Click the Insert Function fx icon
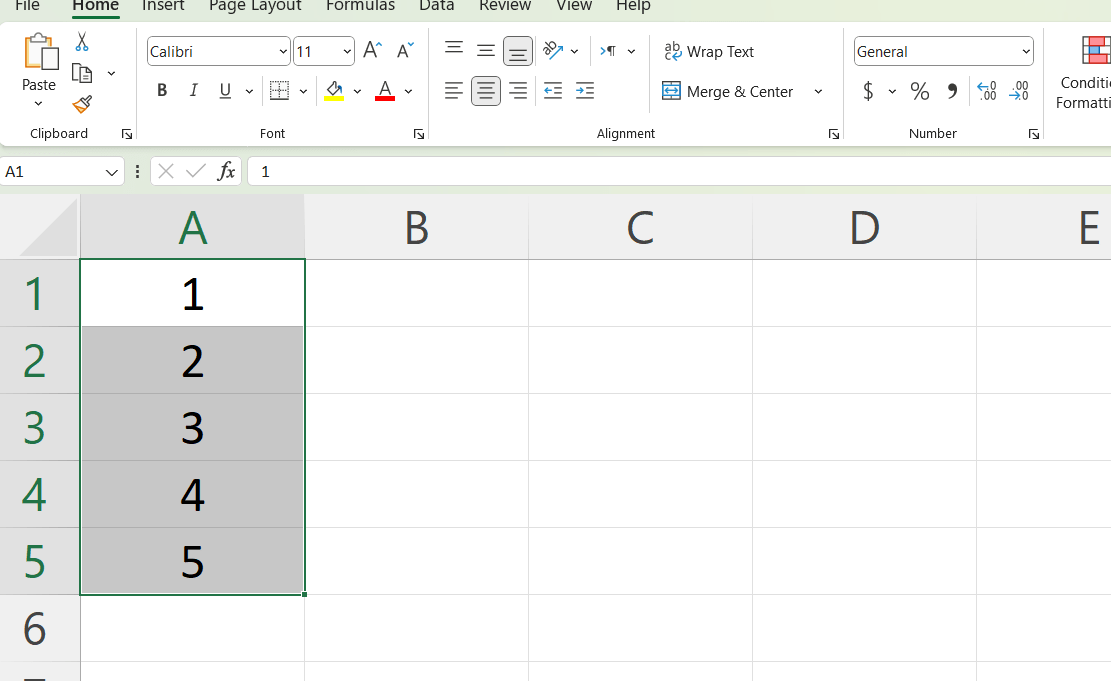 click(226, 171)
